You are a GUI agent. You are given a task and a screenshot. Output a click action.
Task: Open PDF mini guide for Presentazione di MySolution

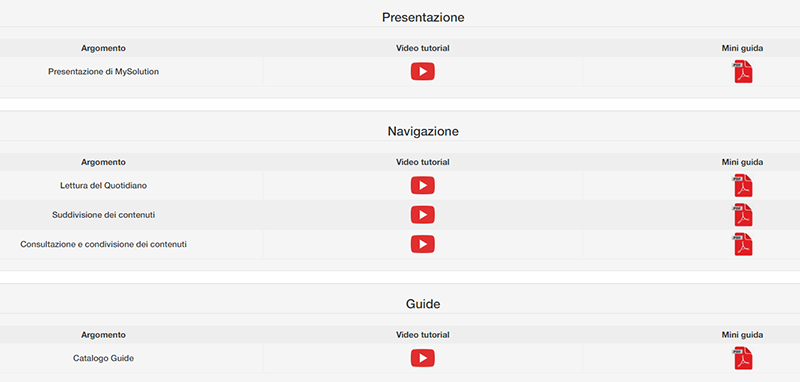pyautogui.click(x=743, y=71)
